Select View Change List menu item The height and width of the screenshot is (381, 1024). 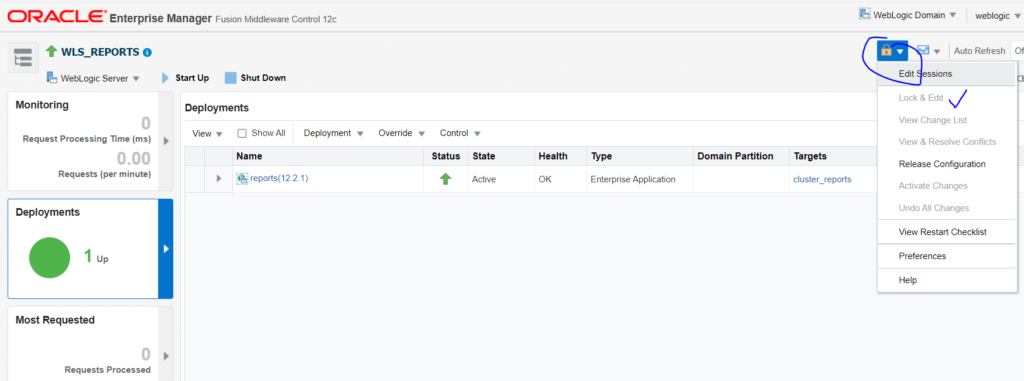point(947,120)
